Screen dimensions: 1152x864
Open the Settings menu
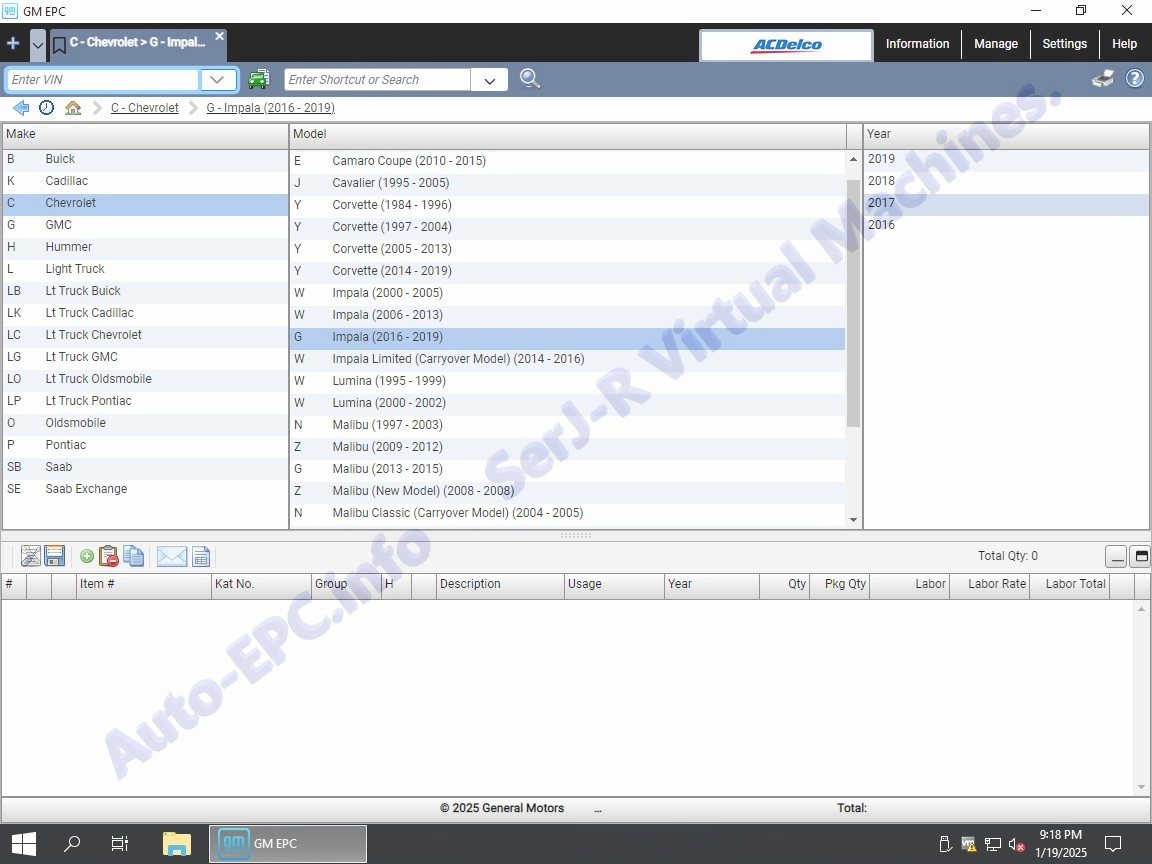tap(1064, 44)
